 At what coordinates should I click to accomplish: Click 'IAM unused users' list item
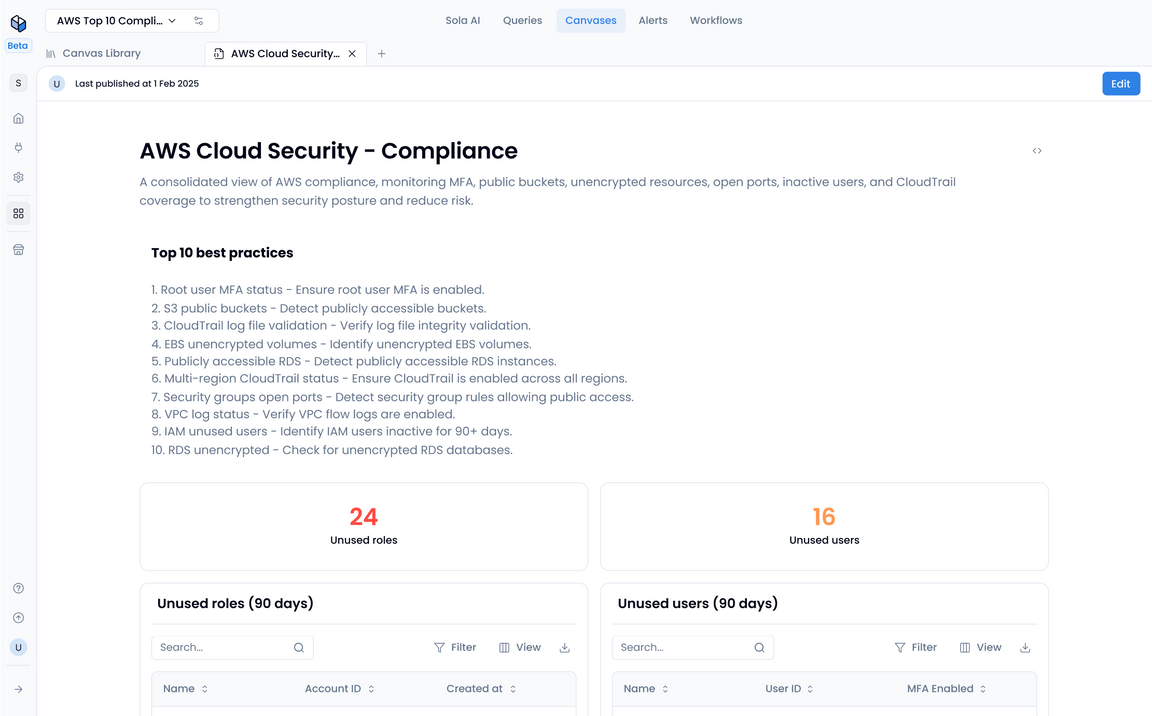[331, 431]
